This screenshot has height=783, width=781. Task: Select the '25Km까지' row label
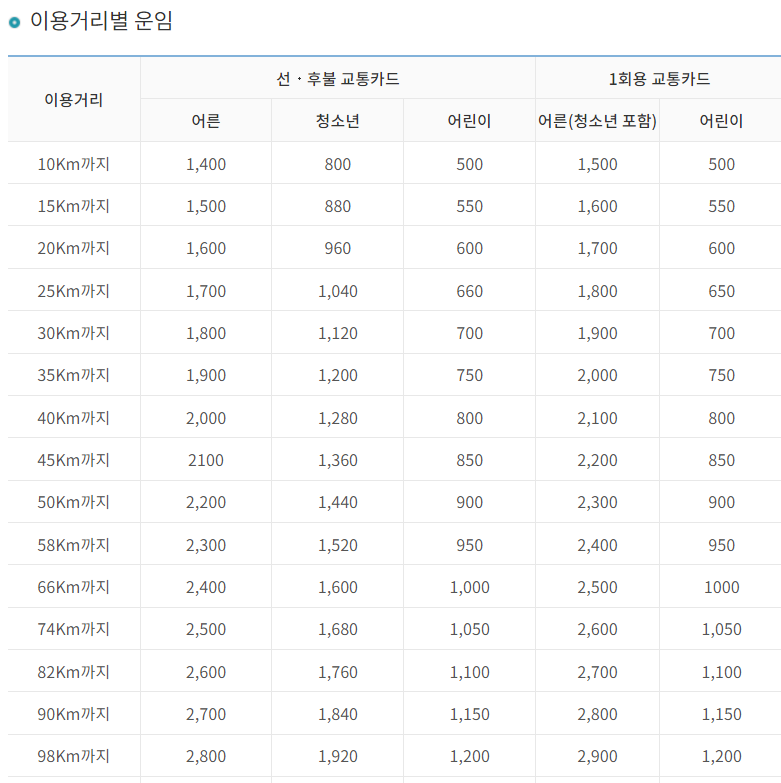(x=74, y=291)
